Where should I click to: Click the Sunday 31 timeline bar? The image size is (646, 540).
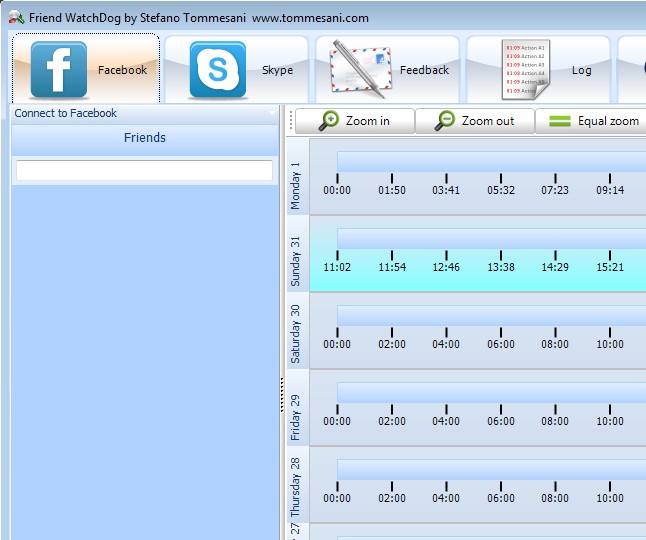[492, 238]
